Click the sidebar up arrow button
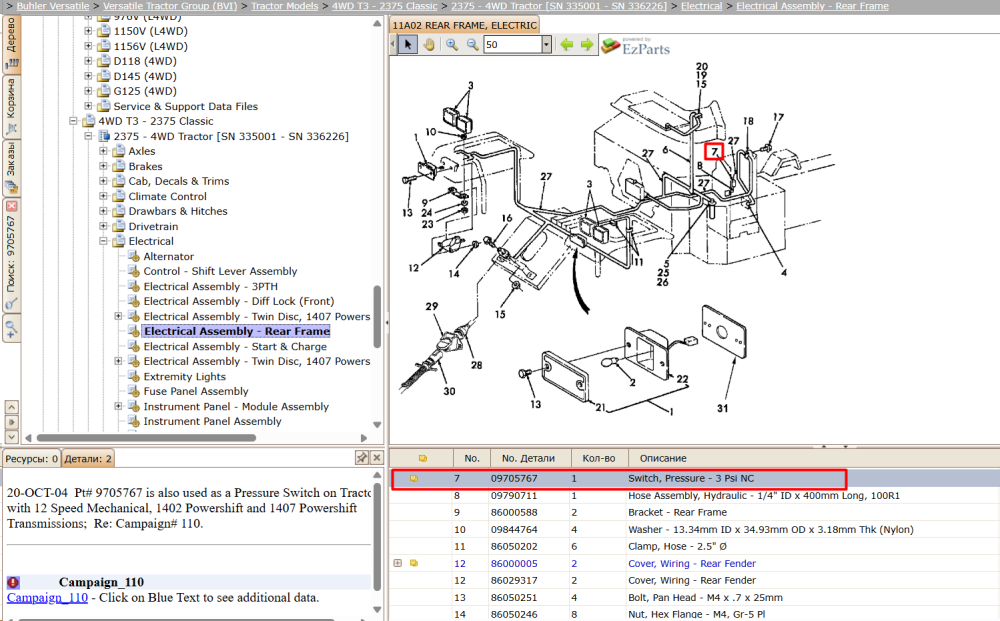Screen dimensions: 1000x621 point(11,407)
